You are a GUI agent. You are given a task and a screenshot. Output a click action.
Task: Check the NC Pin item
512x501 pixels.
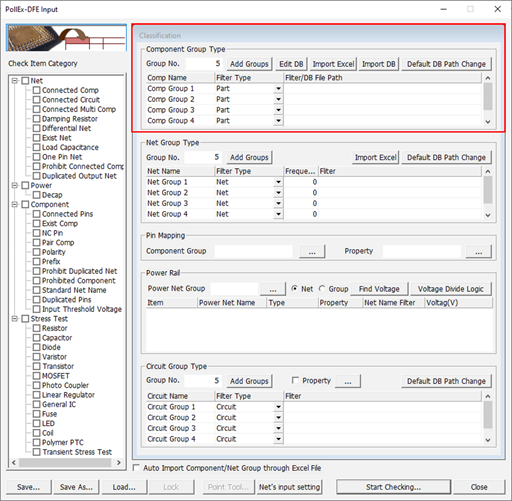click(x=37, y=233)
